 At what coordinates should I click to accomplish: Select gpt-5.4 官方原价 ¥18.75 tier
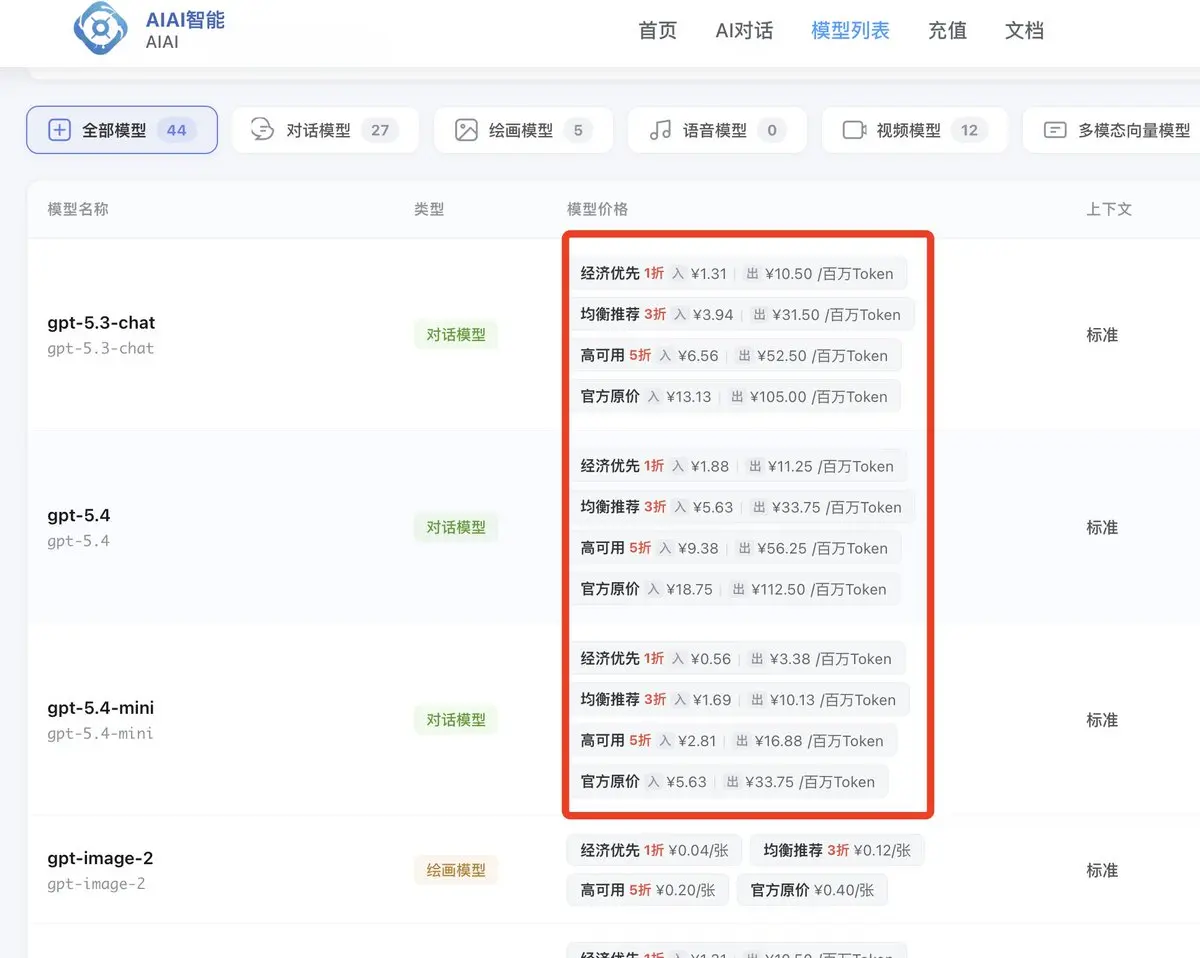coord(734,589)
